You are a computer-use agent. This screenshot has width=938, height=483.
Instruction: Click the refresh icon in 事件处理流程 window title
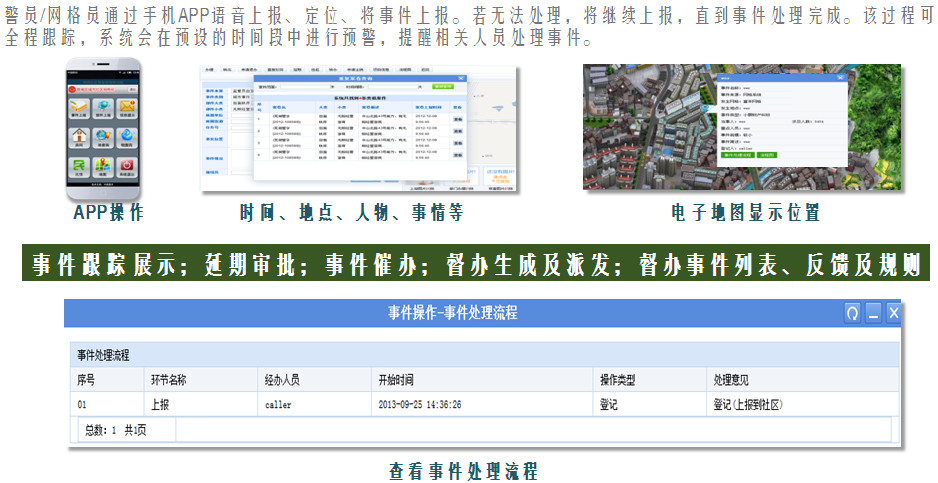[x=852, y=313]
